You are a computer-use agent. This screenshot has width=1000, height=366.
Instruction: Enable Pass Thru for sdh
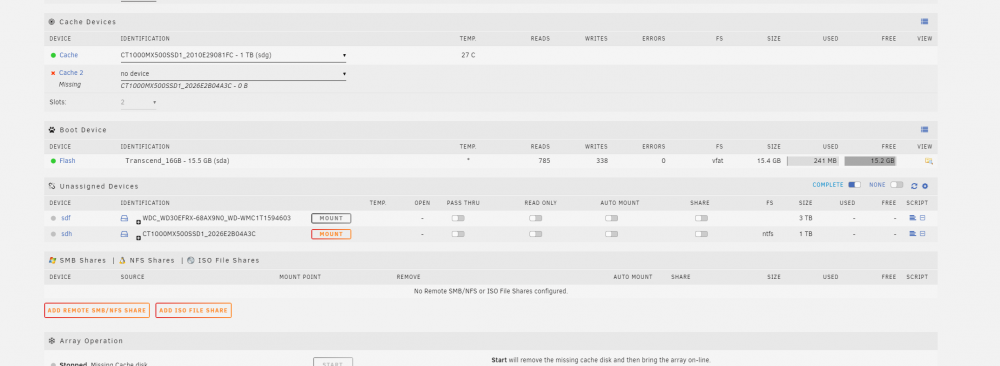(x=458, y=234)
